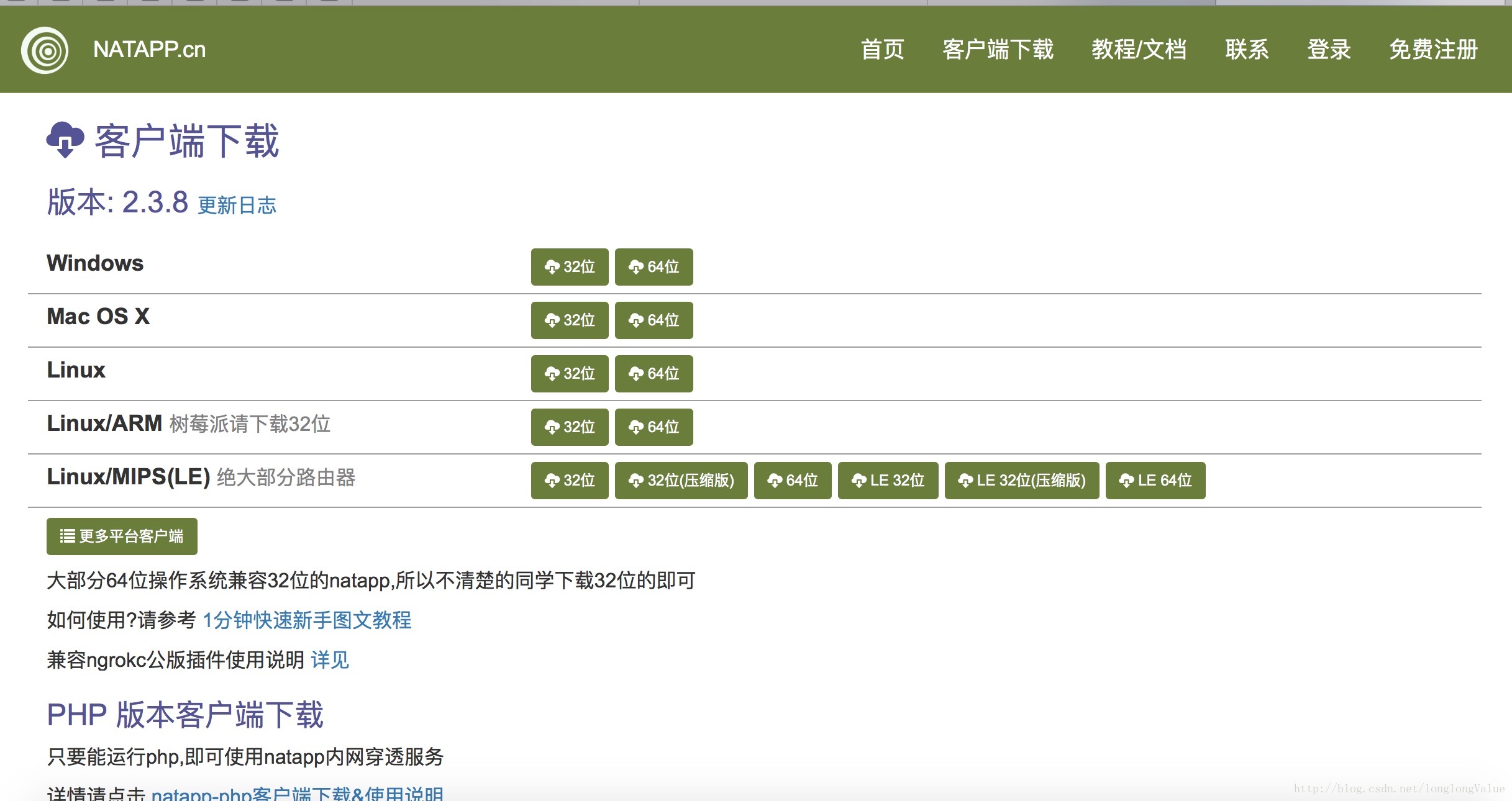
Task: Download Linux 32位 client
Action: click(570, 374)
